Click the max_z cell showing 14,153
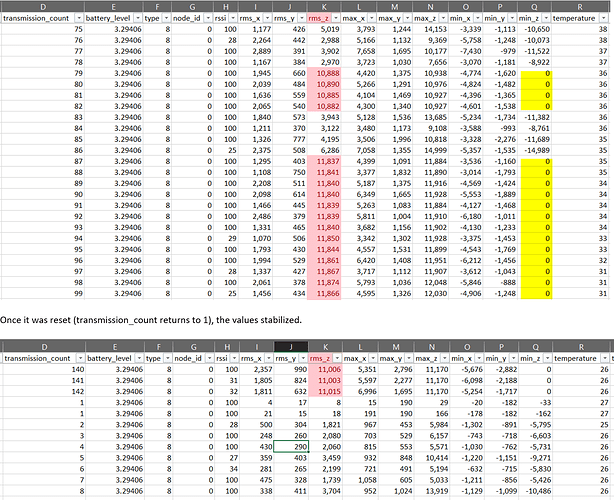The image size is (614, 500). tap(430, 29)
